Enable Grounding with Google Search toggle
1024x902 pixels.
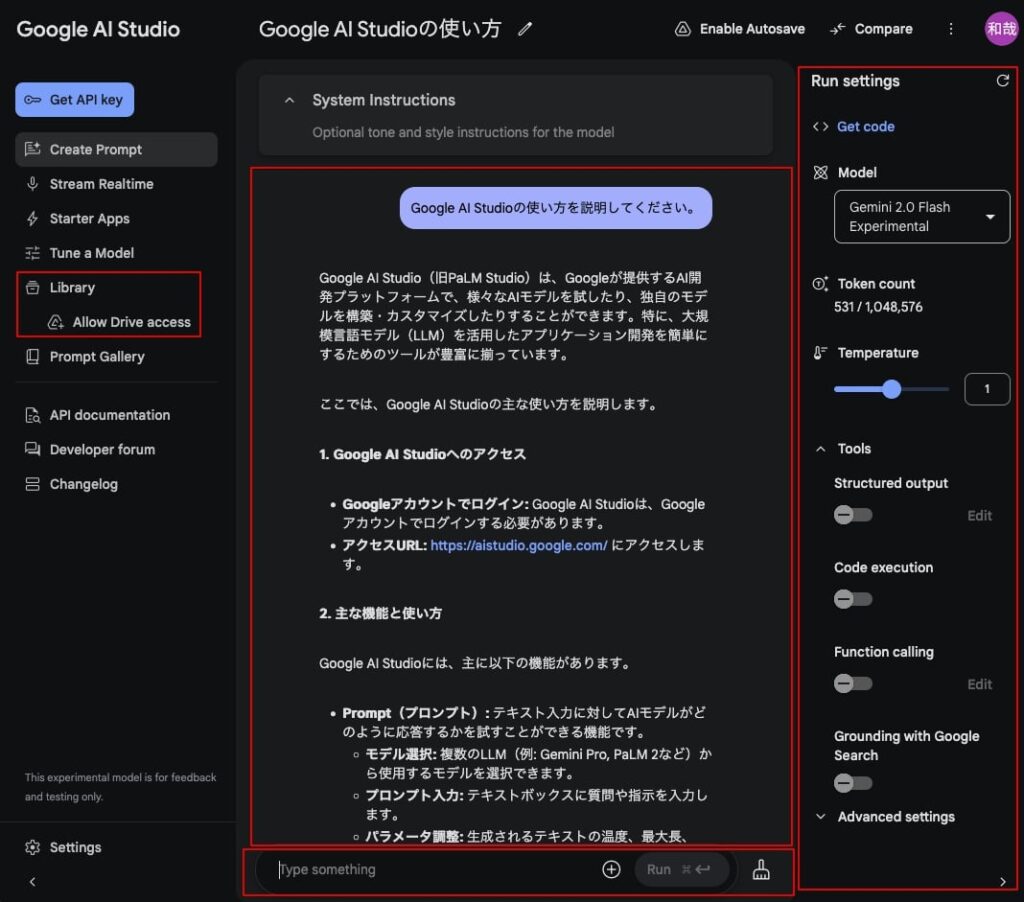pos(852,783)
